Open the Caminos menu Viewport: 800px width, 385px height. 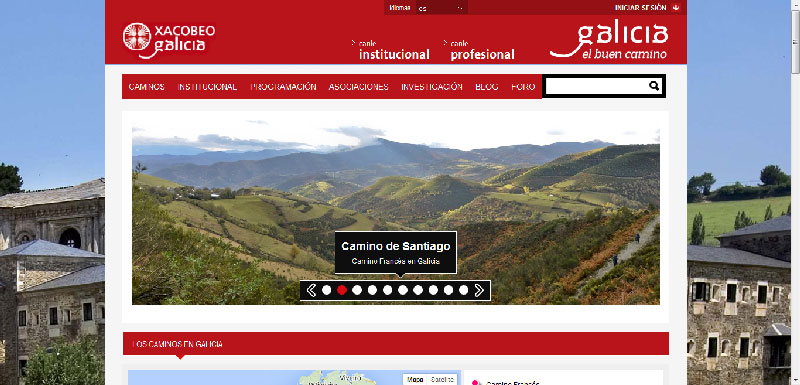pyautogui.click(x=146, y=87)
